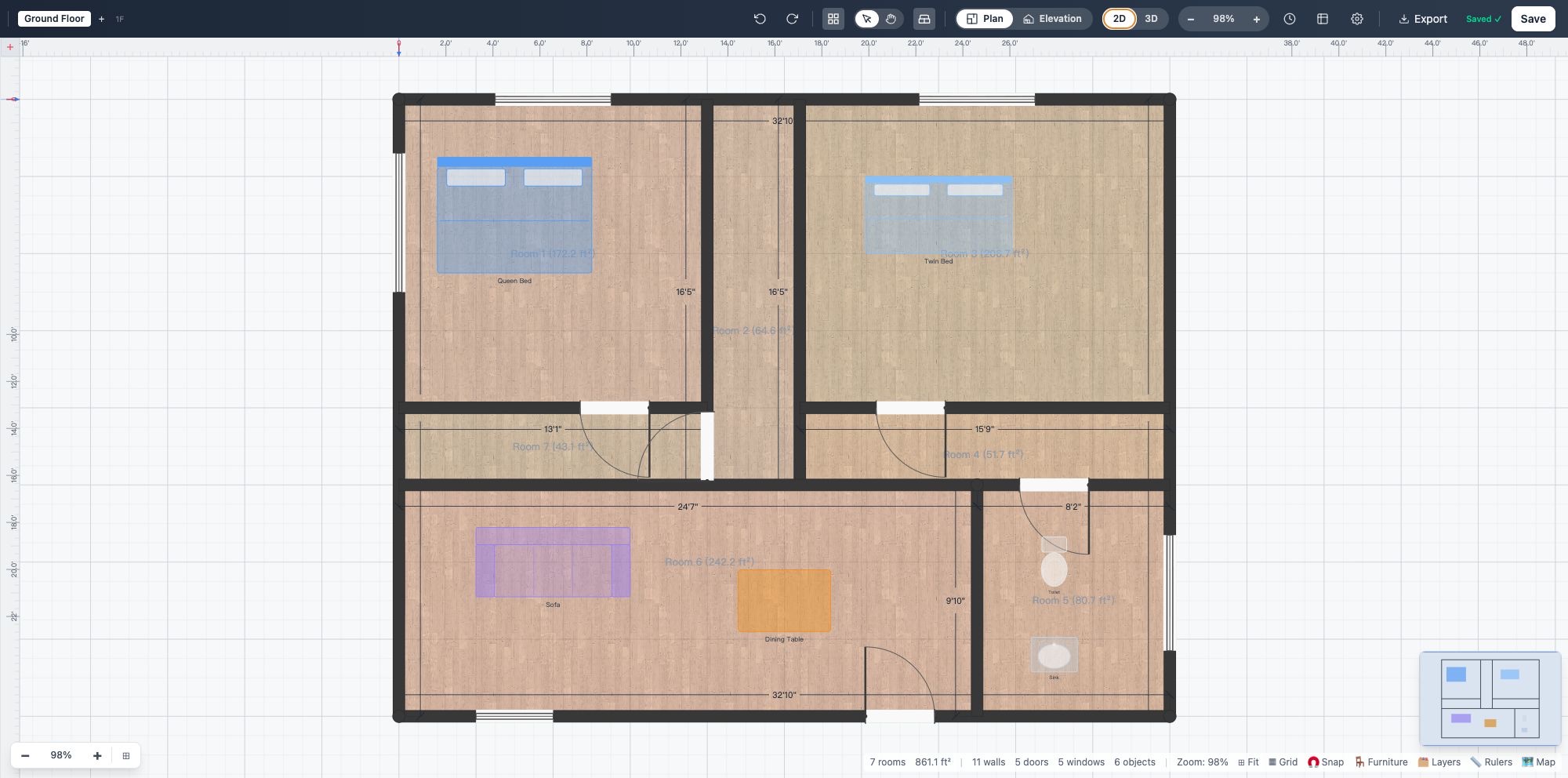This screenshot has height=778, width=1568.
Task: Select 3D view mode
Action: 1151,19
